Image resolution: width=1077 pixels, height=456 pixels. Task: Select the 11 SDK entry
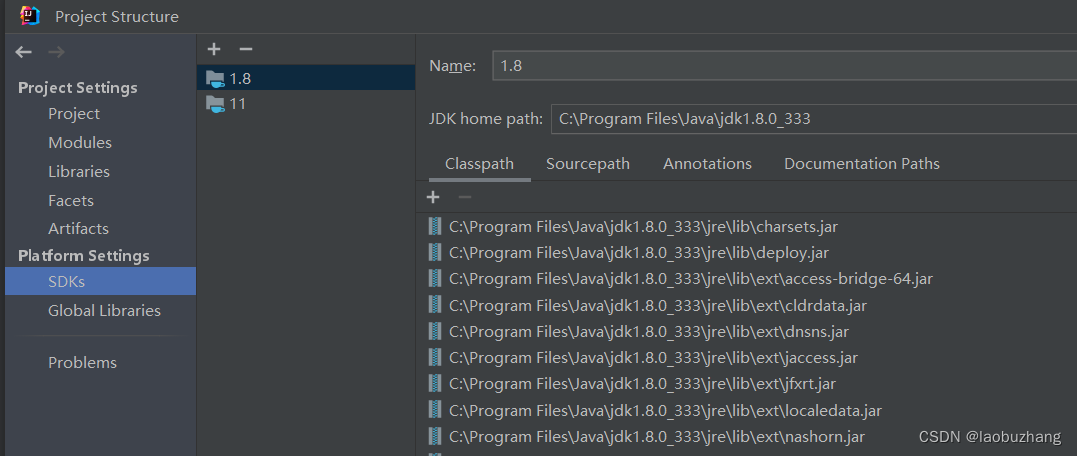click(306, 104)
